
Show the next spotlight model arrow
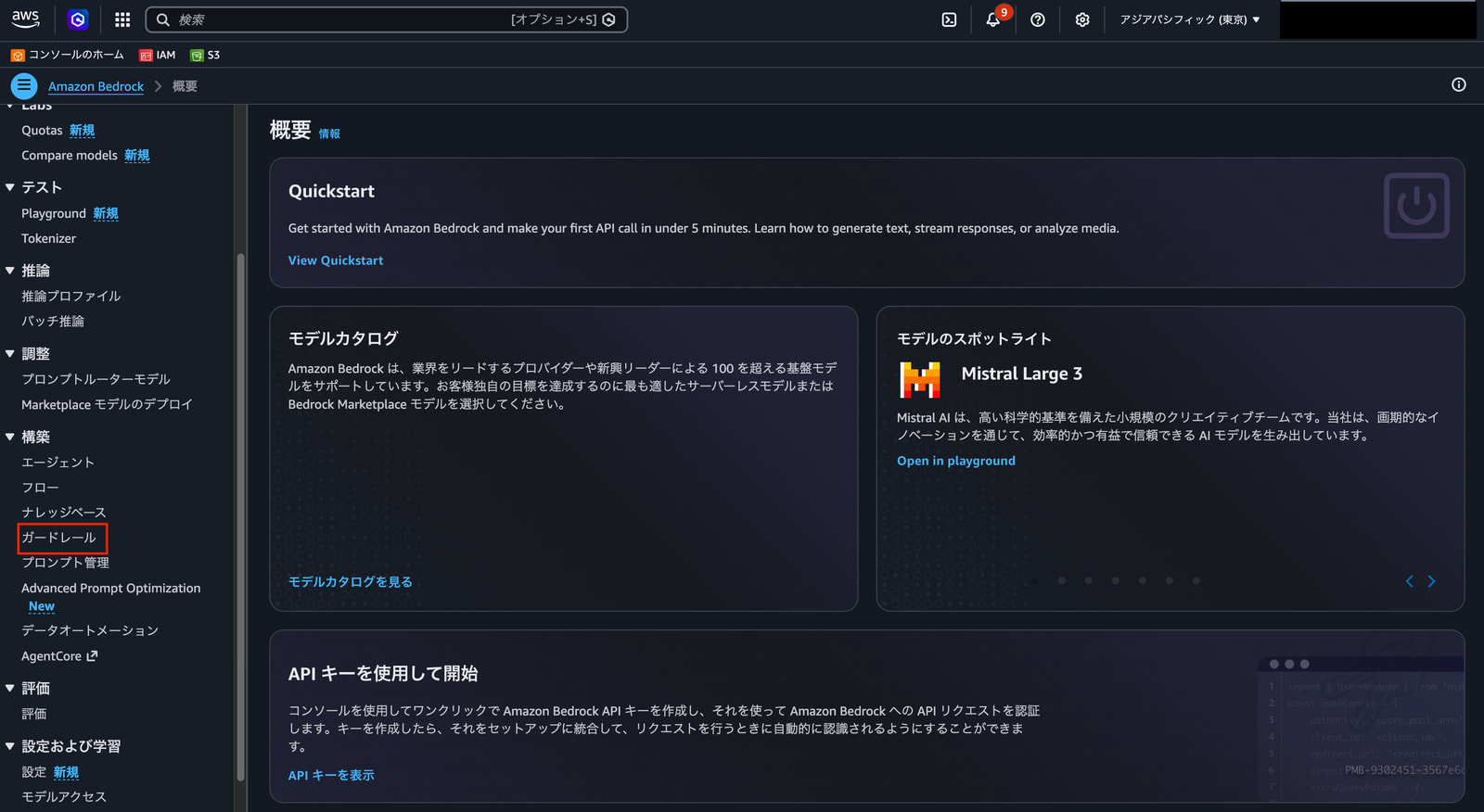pos(1431,581)
